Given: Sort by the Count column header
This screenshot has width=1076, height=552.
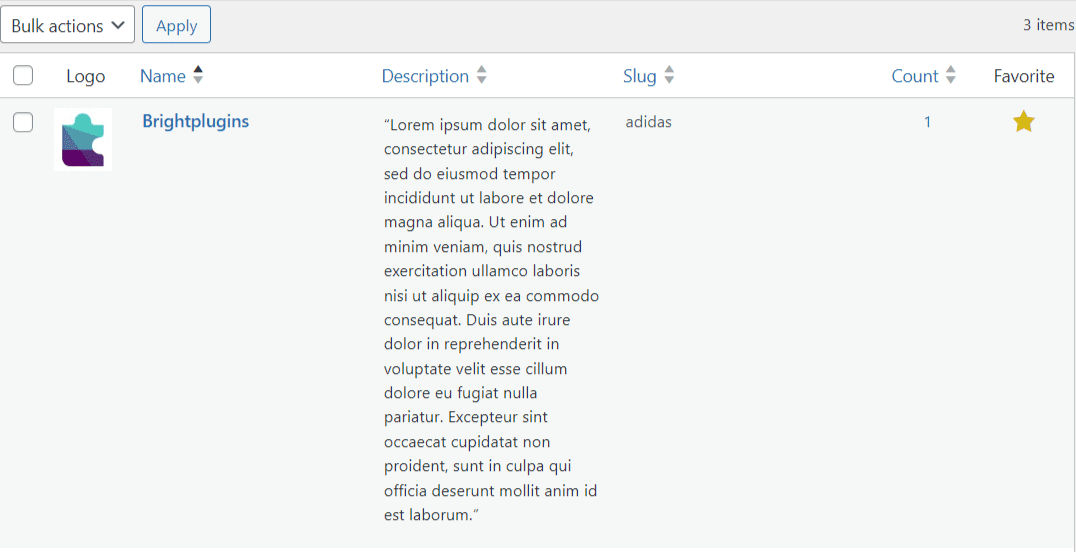Looking at the screenshot, I should tap(915, 76).
